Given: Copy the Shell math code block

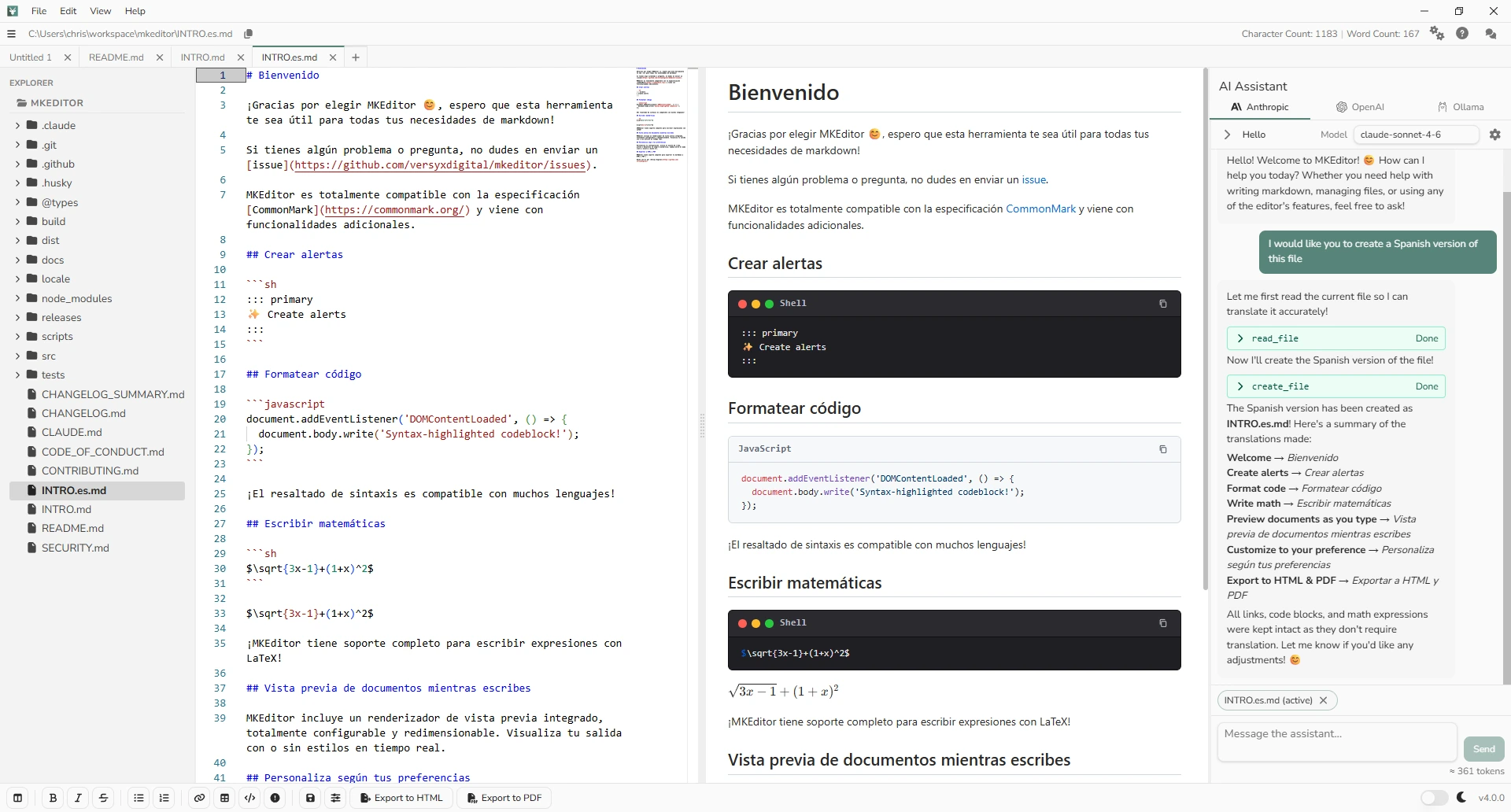Looking at the screenshot, I should [1162, 623].
